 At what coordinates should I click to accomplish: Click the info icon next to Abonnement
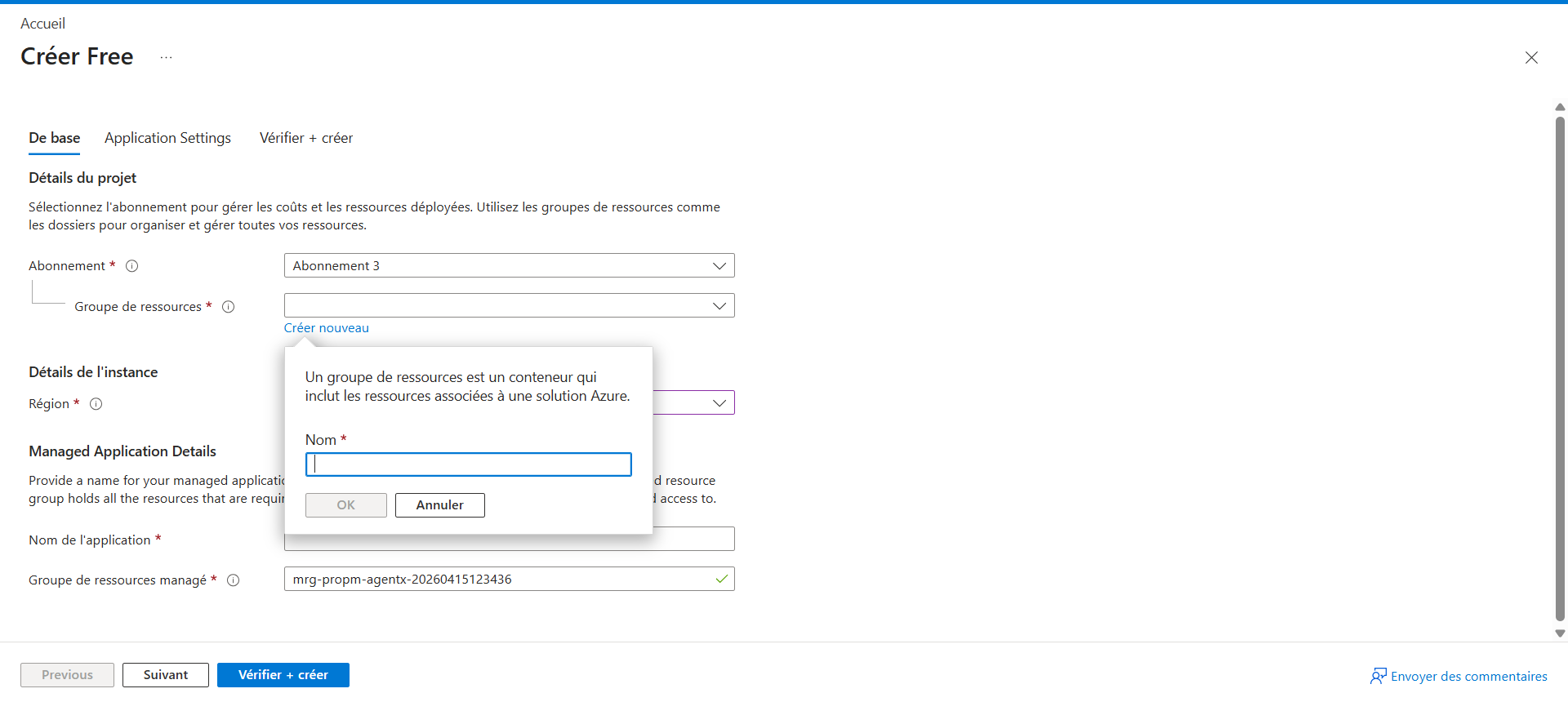pyautogui.click(x=131, y=266)
